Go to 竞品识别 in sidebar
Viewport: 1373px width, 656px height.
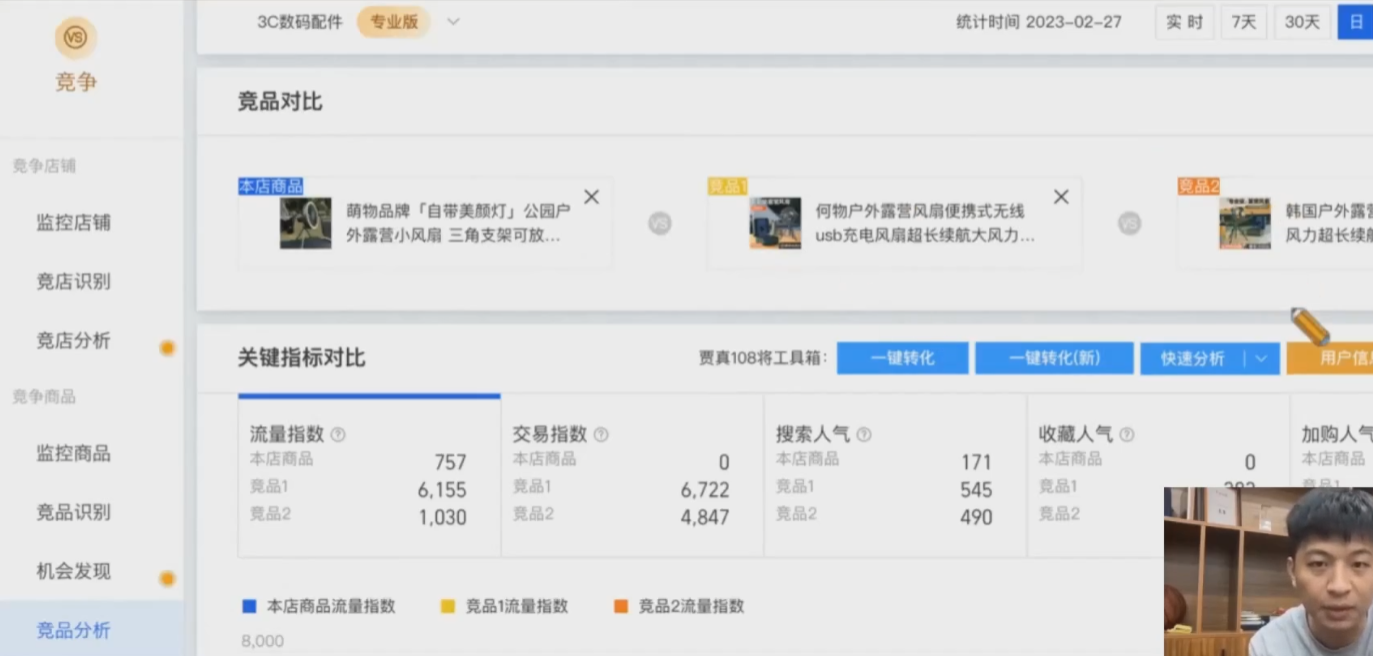(73, 512)
